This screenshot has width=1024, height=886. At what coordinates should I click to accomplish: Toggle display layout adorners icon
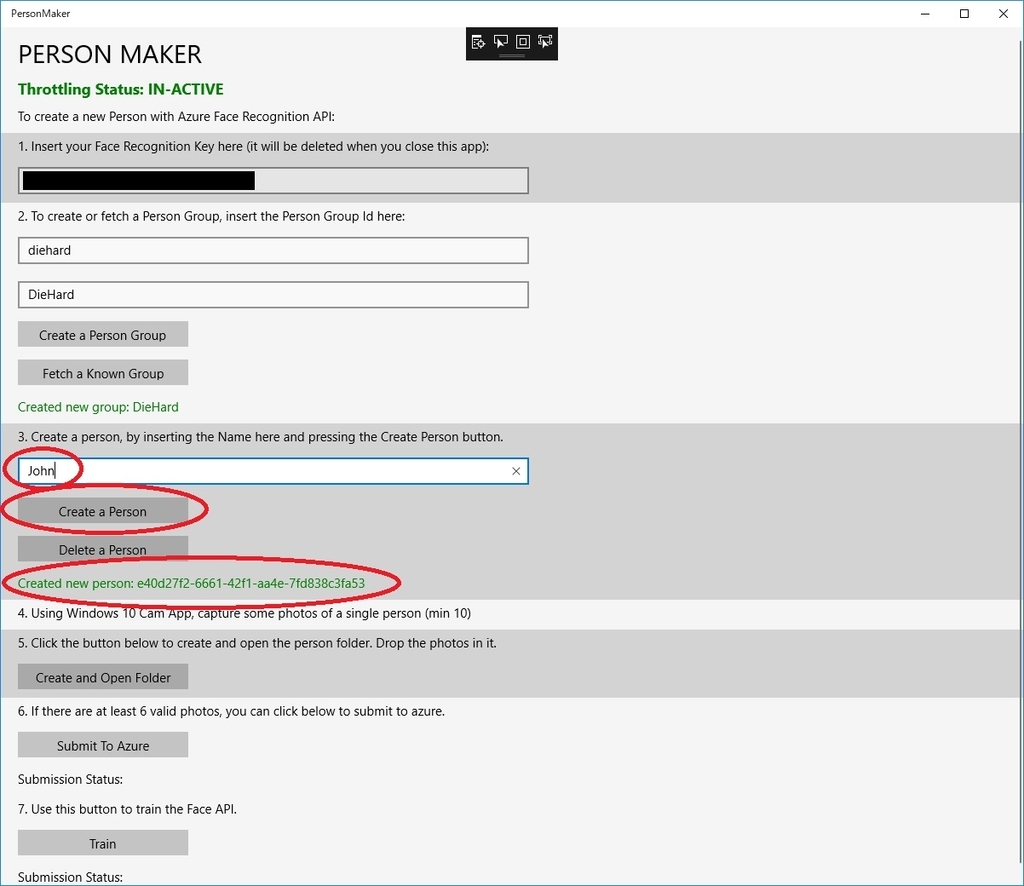pos(523,42)
